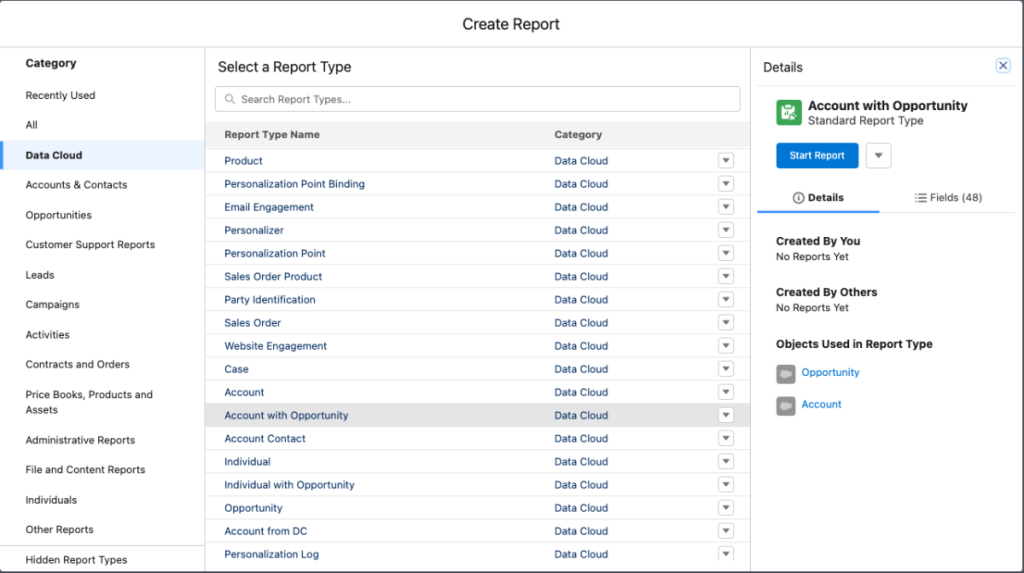Screen dimensions: 1024x573
Task: Click the Report Type Name column header
Action: (272, 135)
